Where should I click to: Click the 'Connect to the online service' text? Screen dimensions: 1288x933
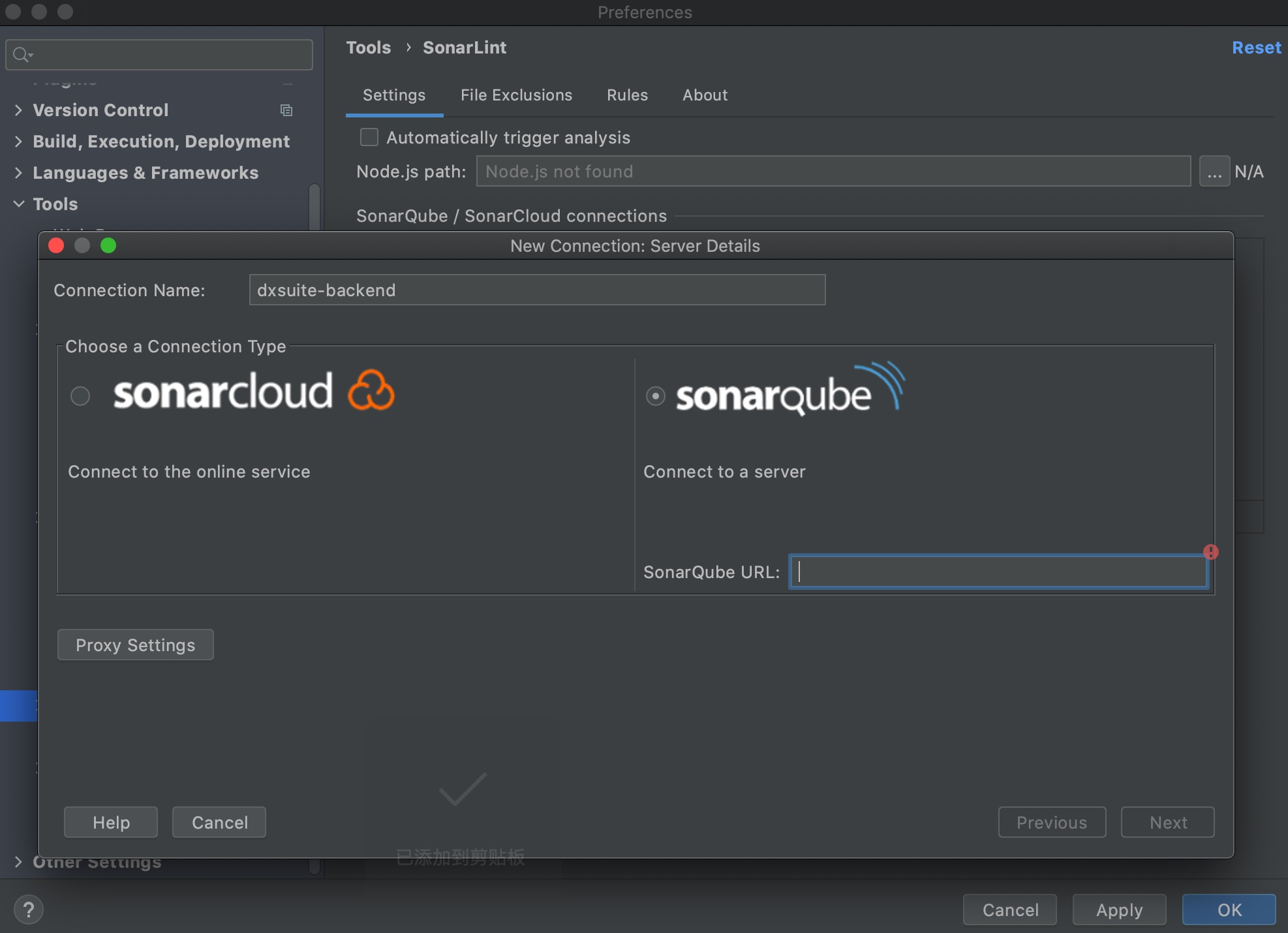[x=189, y=472]
